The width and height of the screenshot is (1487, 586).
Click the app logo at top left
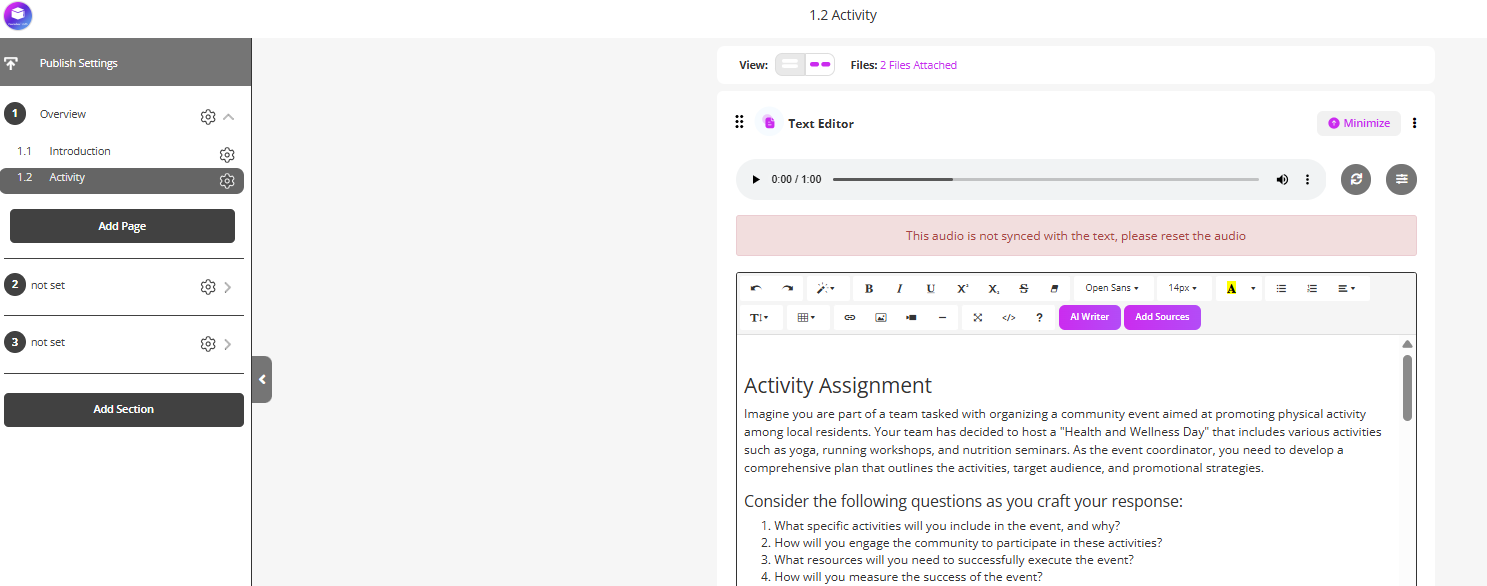(x=18, y=15)
